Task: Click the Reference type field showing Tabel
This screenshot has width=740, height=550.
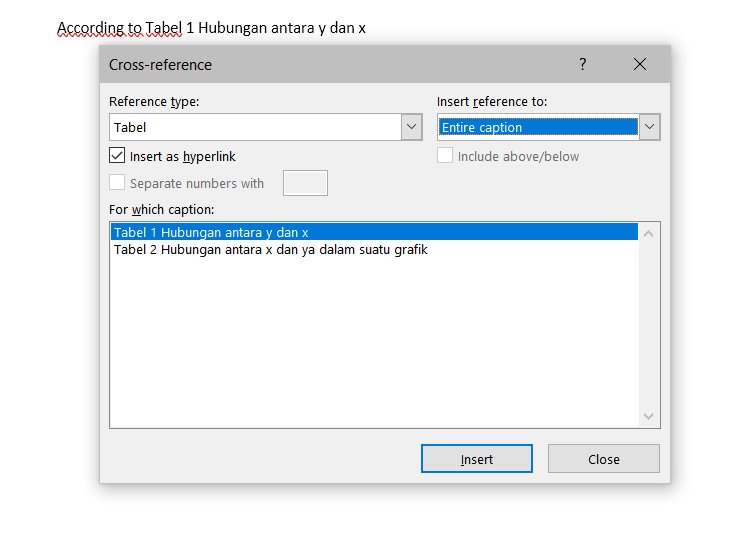Action: (255, 127)
